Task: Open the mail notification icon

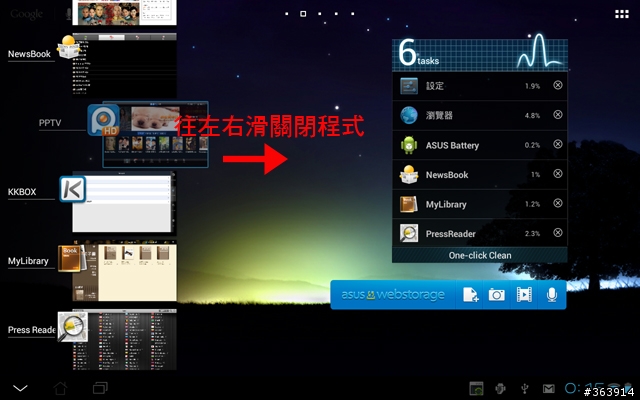Action: 549,389
